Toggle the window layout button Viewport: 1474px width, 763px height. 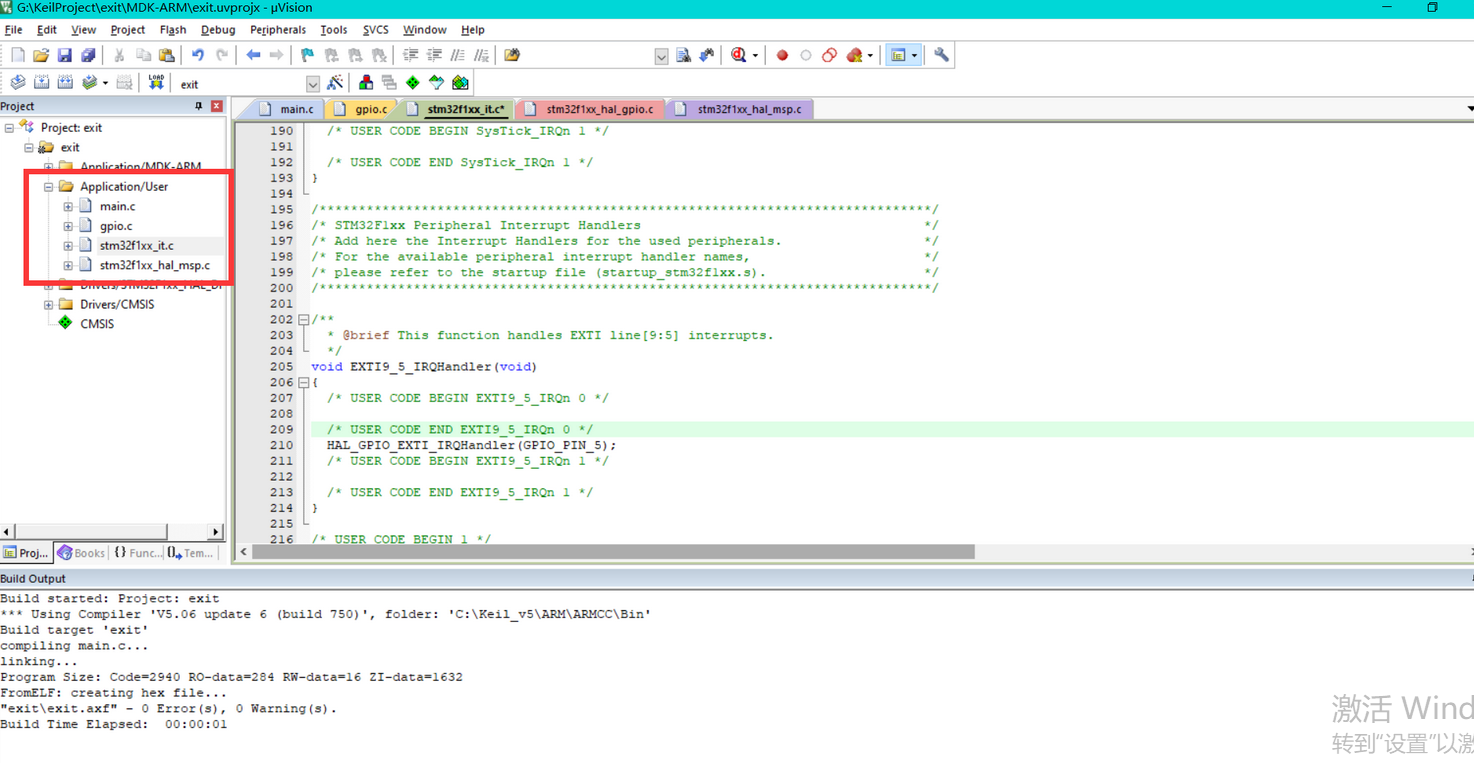[898, 56]
